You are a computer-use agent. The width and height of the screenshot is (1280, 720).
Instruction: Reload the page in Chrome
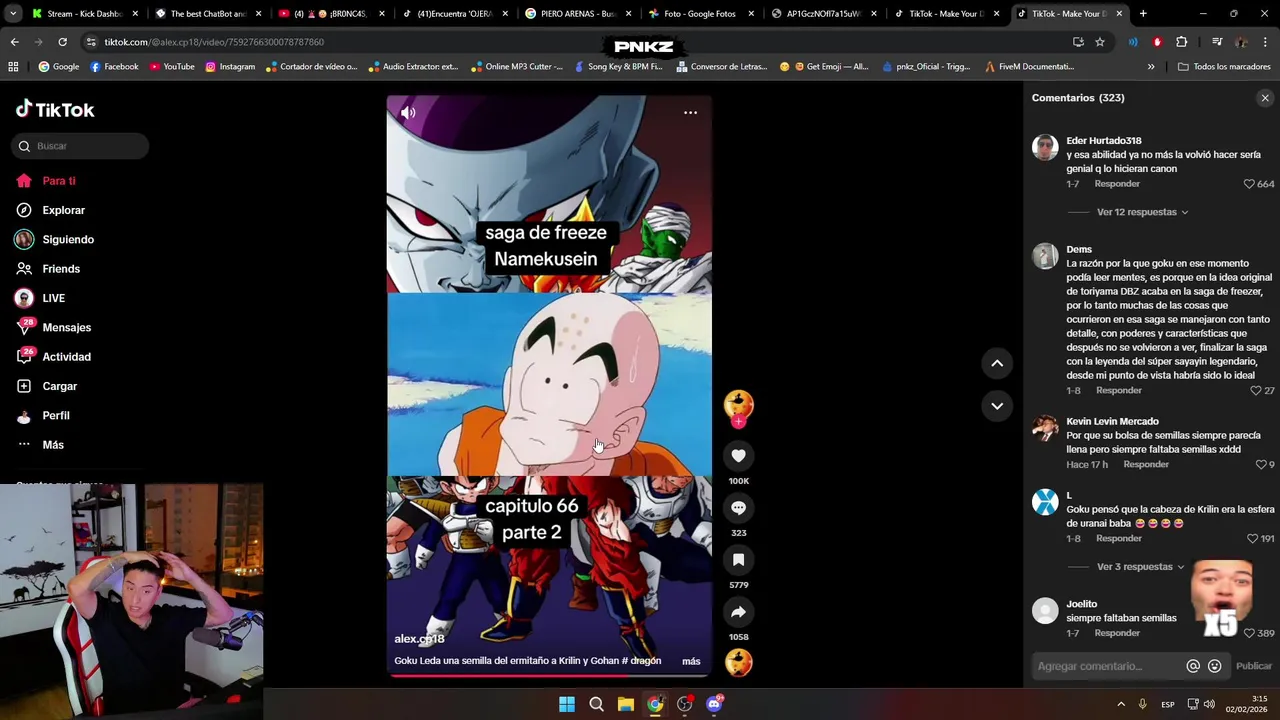[x=62, y=42]
